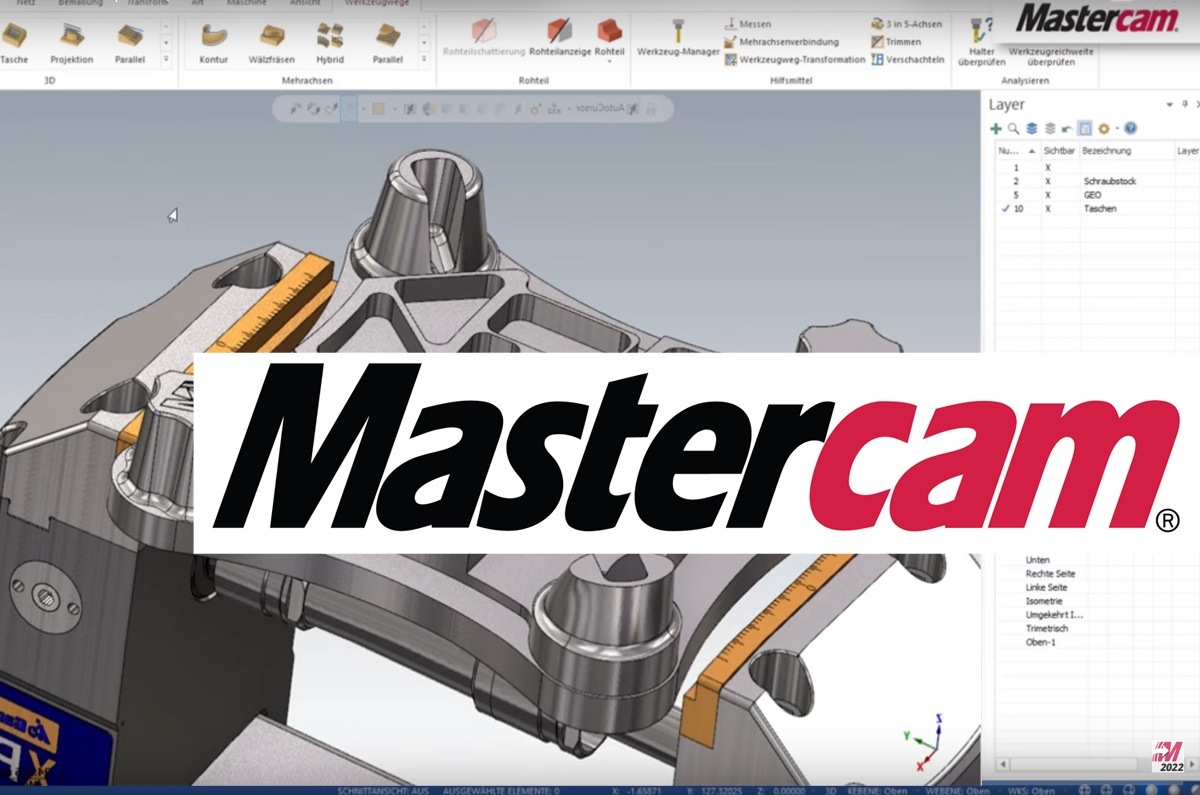The height and width of the screenshot is (795, 1200).
Task: Select the Trimmen toolpath utility
Action: point(896,42)
